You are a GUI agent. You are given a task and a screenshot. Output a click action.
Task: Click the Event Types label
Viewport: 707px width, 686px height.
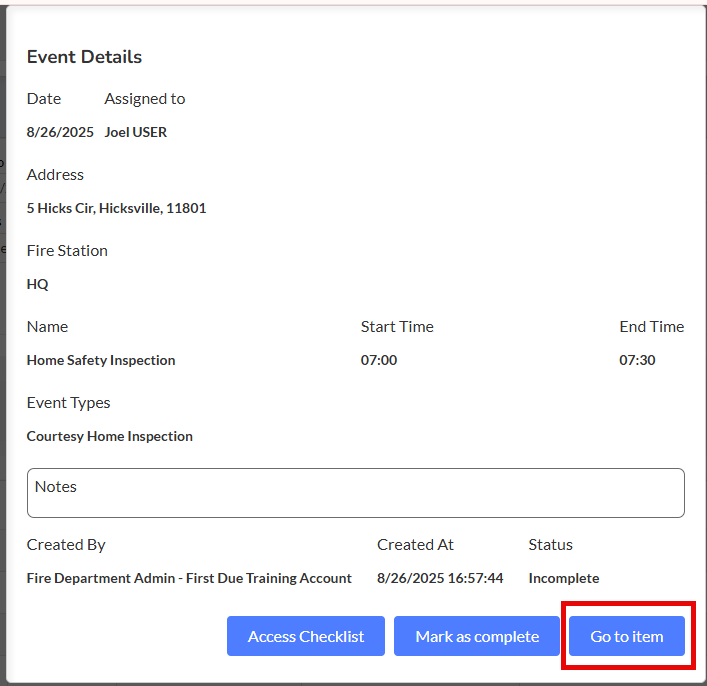(68, 402)
